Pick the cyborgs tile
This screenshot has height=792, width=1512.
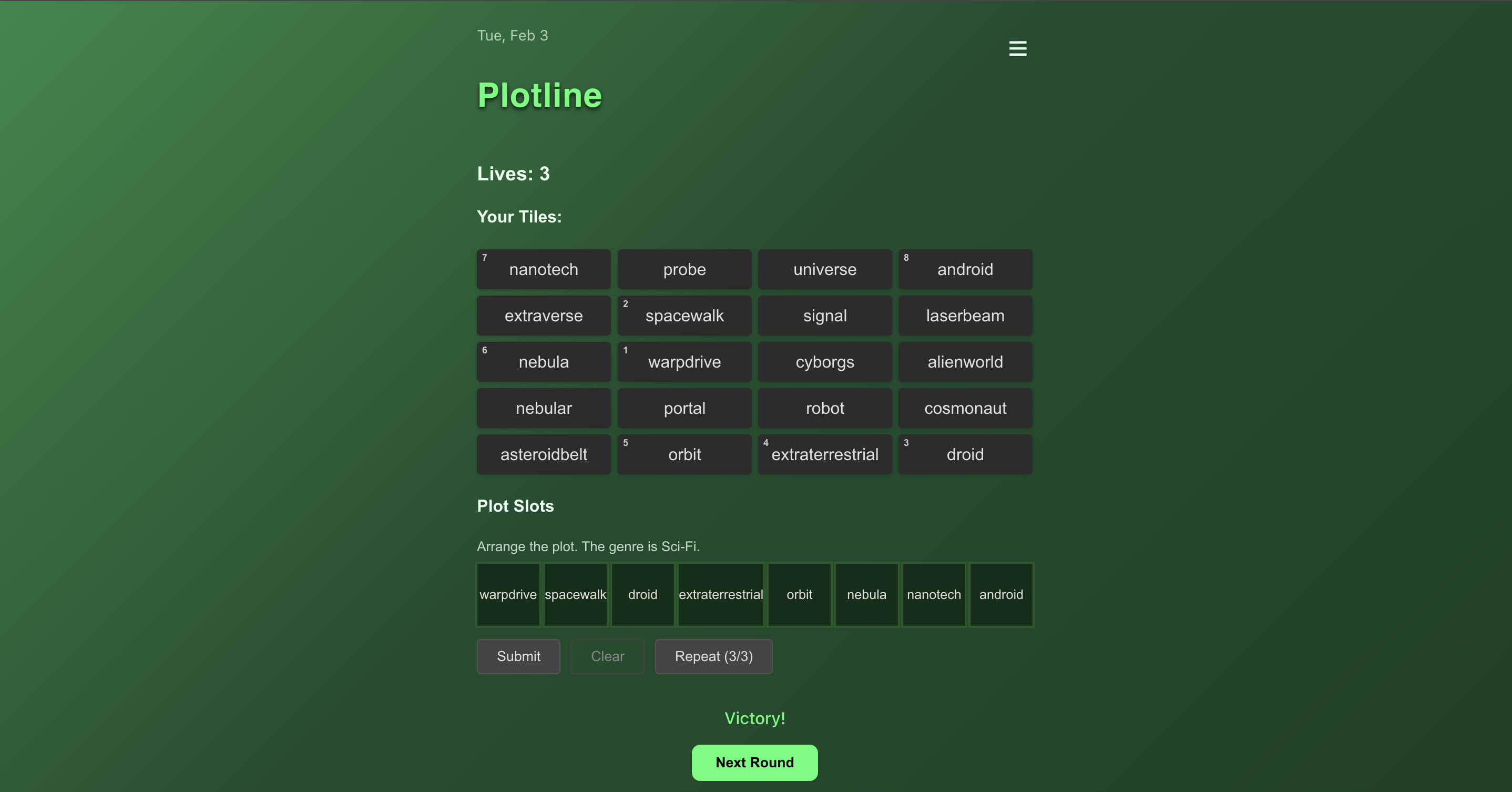825,362
